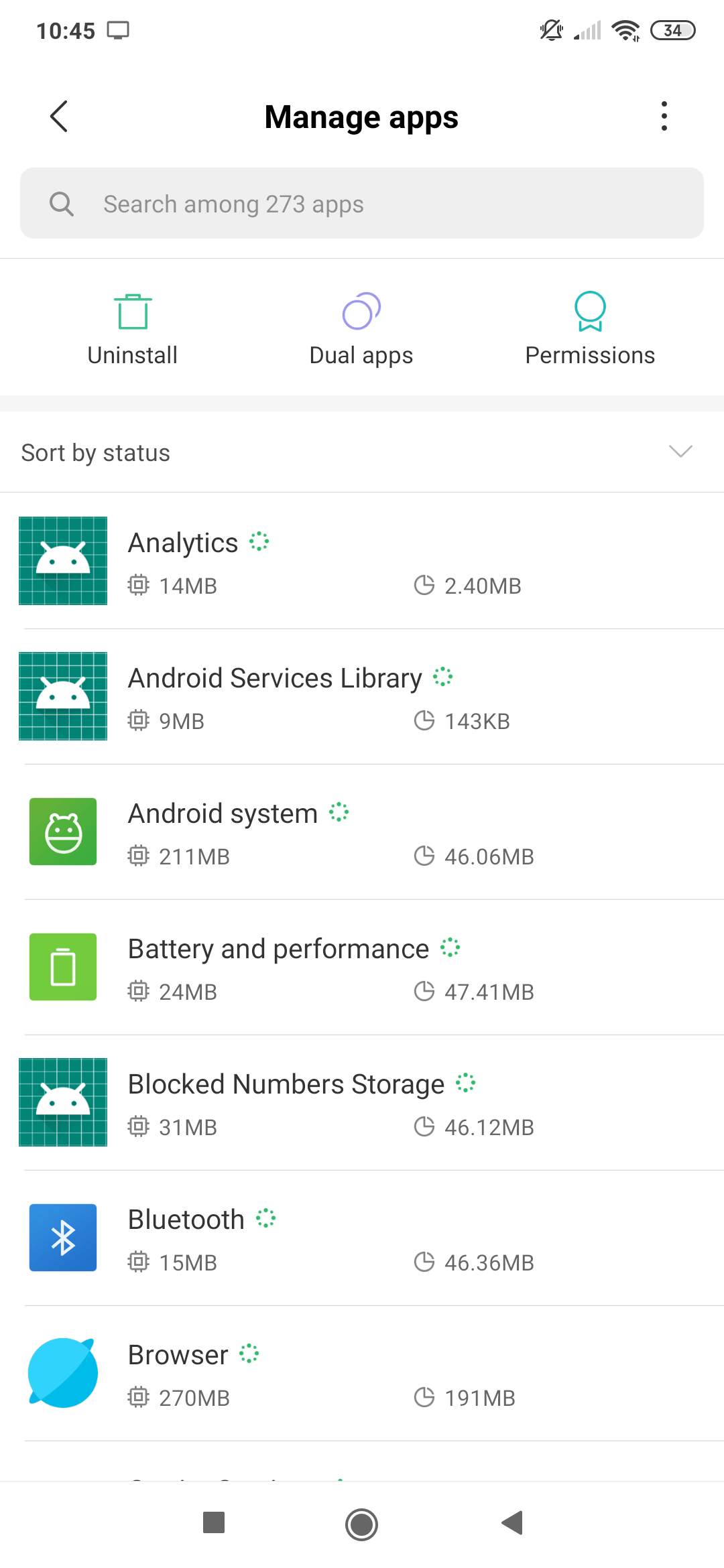
Task: Tap the Battery and performance icon
Action: tap(63, 967)
